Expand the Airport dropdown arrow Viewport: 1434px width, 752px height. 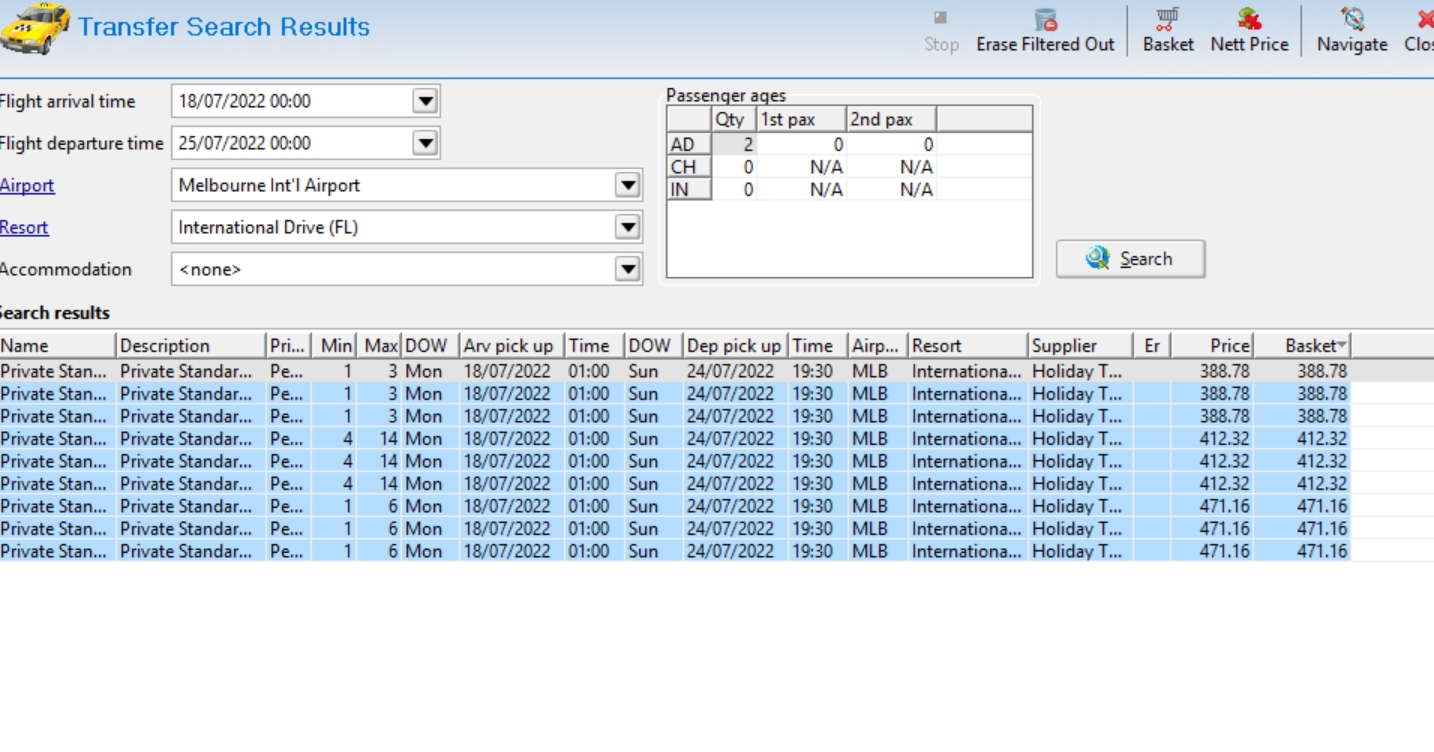click(627, 185)
